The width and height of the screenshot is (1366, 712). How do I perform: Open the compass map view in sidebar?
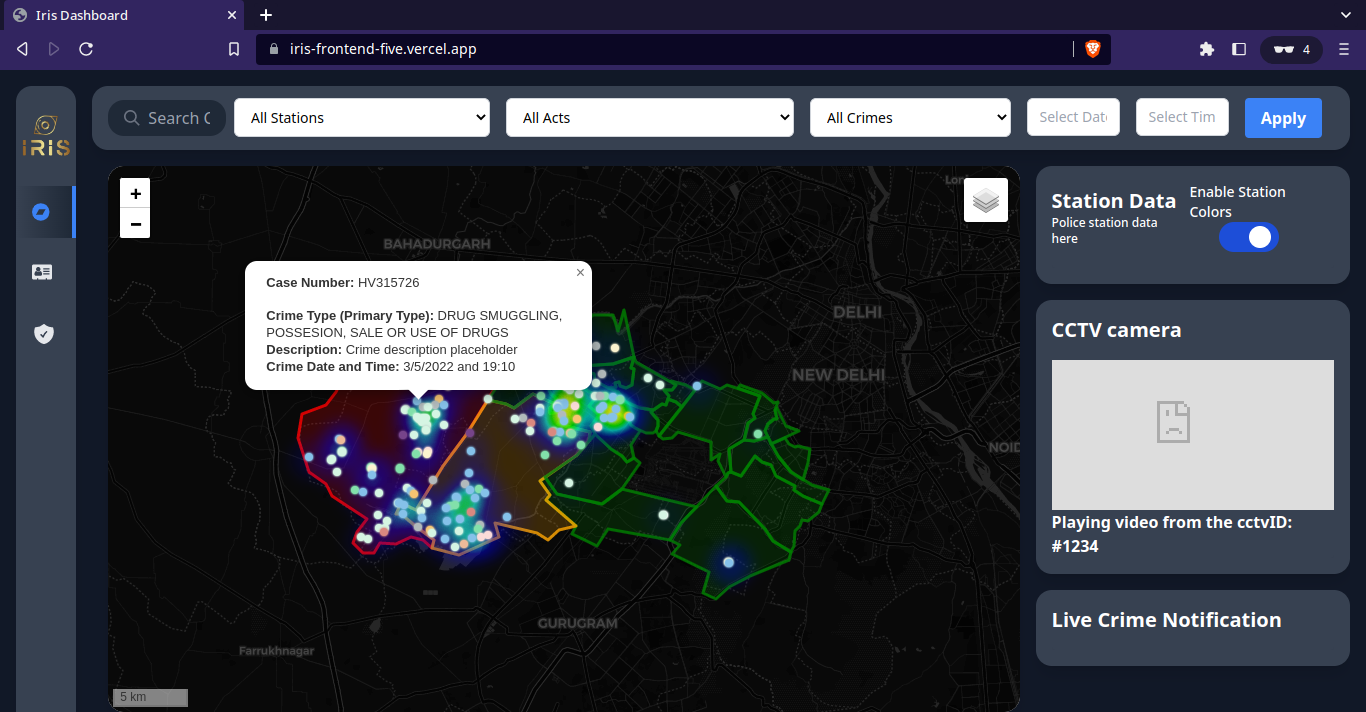pyautogui.click(x=41, y=212)
